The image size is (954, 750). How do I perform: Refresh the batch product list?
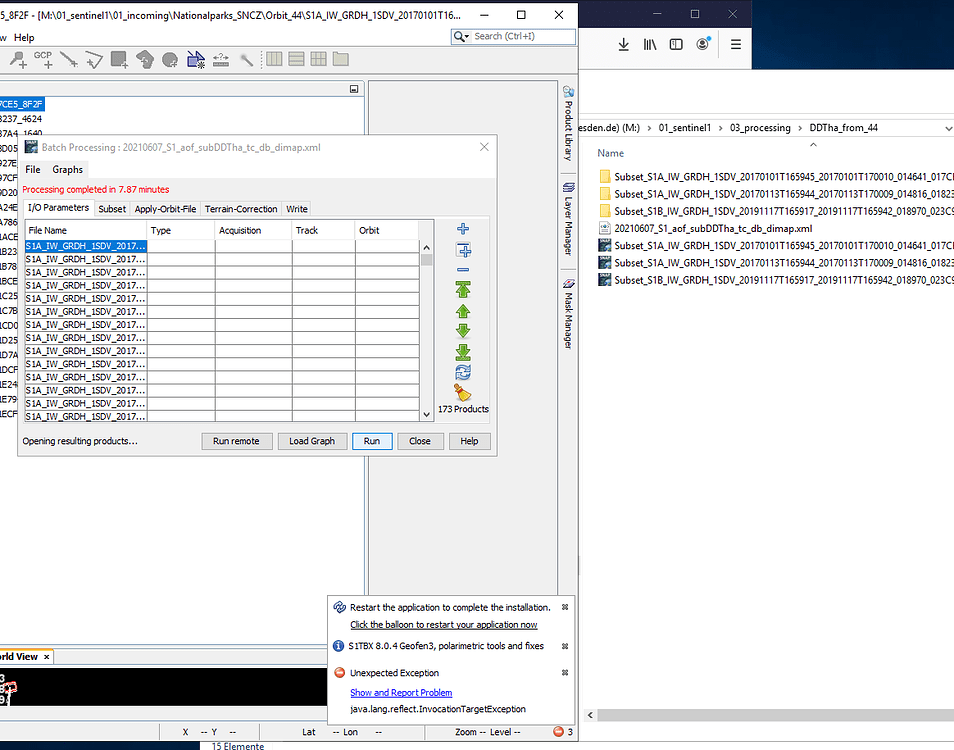(462, 370)
